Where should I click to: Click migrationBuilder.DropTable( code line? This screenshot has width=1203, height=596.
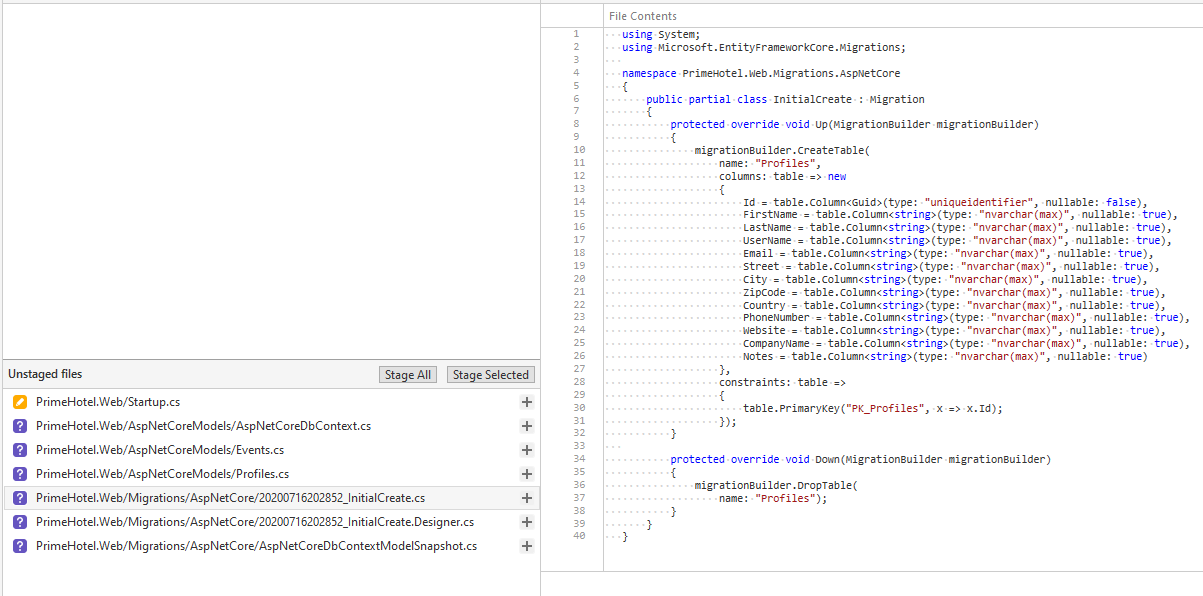click(777, 485)
